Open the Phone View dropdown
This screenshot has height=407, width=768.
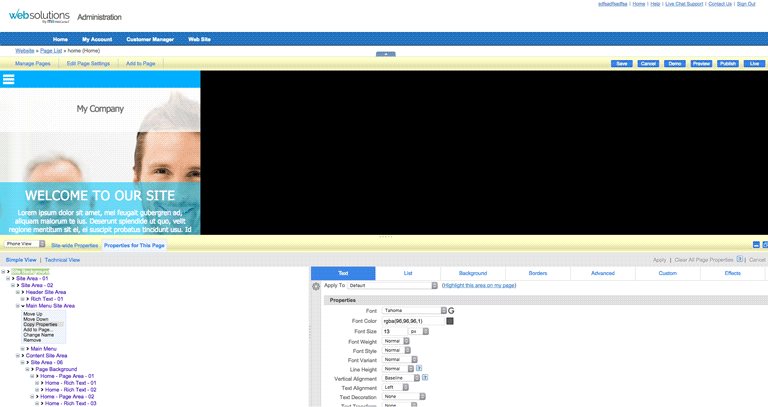(x=24, y=243)
